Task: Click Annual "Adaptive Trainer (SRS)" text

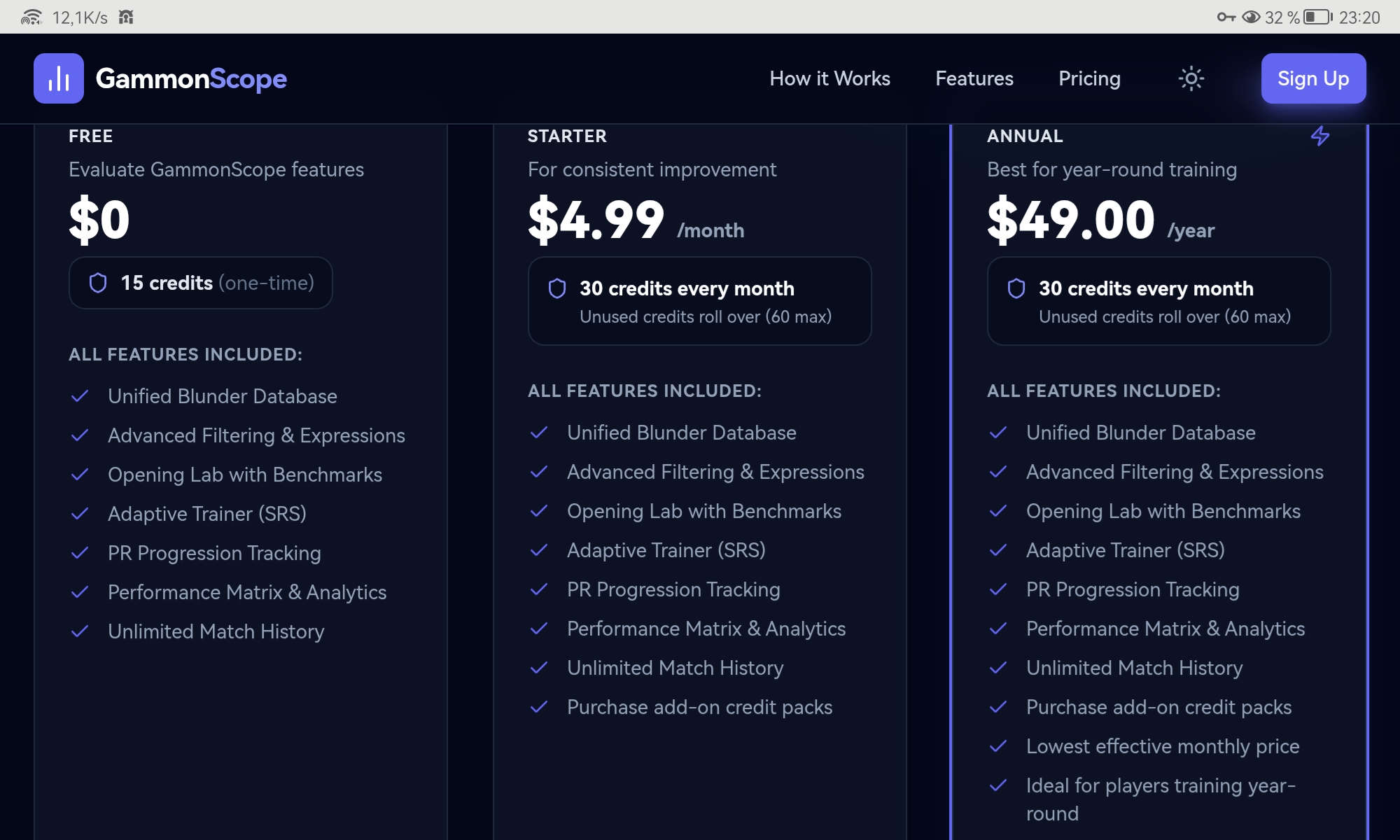Action: point(1126,550)
